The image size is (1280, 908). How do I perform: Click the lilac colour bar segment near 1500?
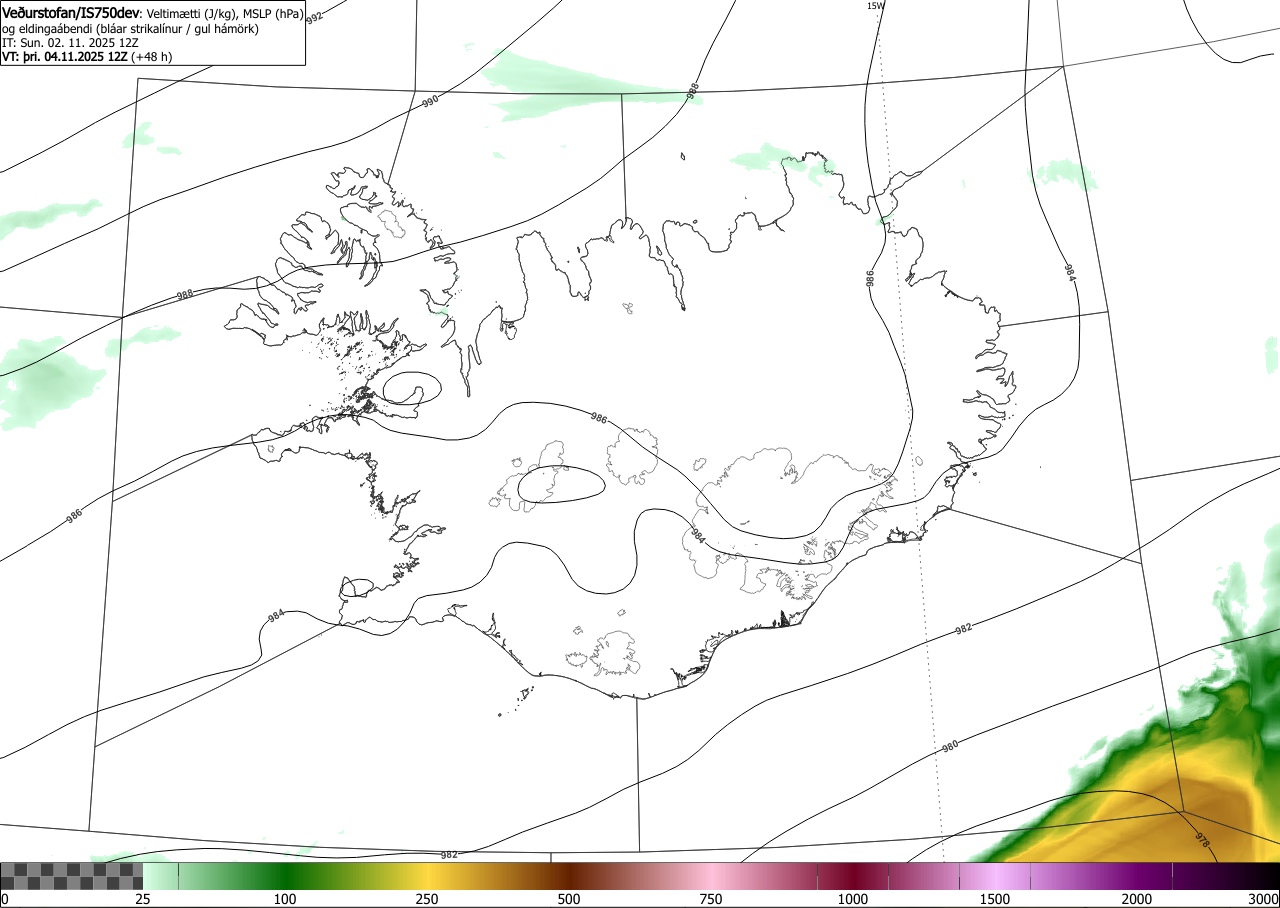pyautogui.click(x=995, y=876)
